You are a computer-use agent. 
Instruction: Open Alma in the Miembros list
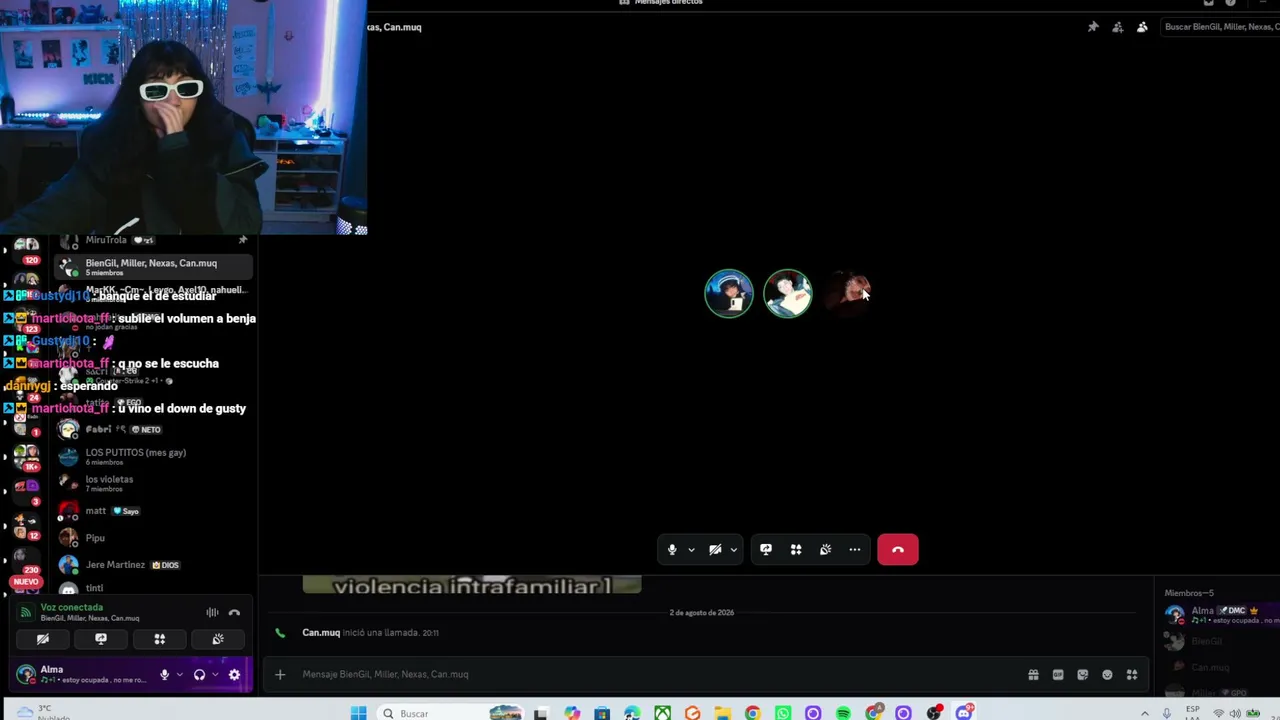(x=1221, y=614)
